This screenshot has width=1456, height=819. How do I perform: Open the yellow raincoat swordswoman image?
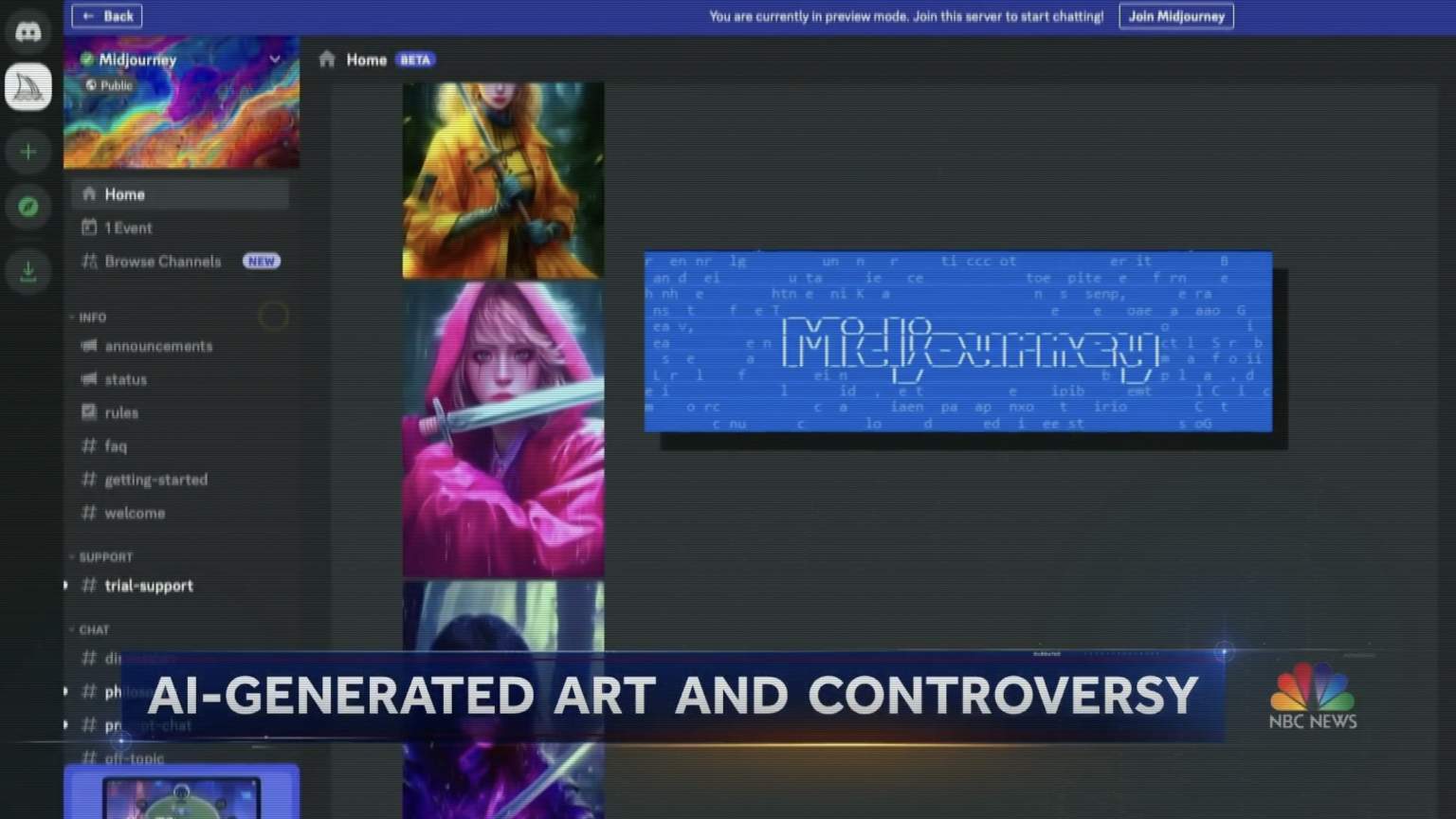point(503,180)
